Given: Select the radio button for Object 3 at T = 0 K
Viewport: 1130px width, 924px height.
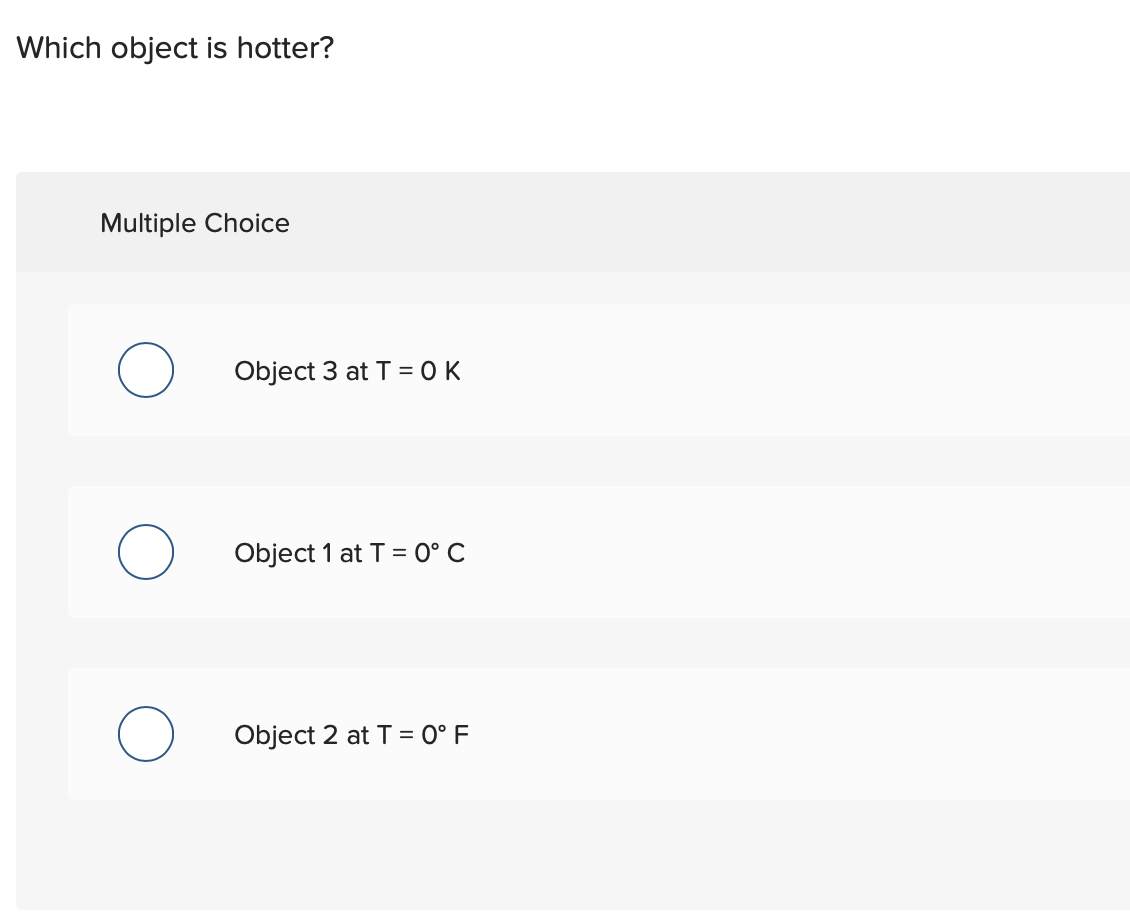Looking at the screenshot, I should tap(146, 370).
